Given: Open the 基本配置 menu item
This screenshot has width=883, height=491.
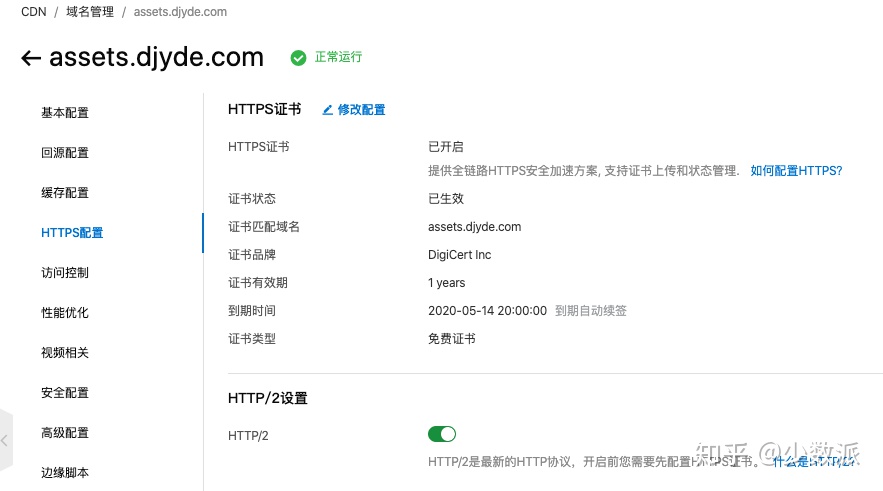Looking at the screenshot, I should [65, 113].
